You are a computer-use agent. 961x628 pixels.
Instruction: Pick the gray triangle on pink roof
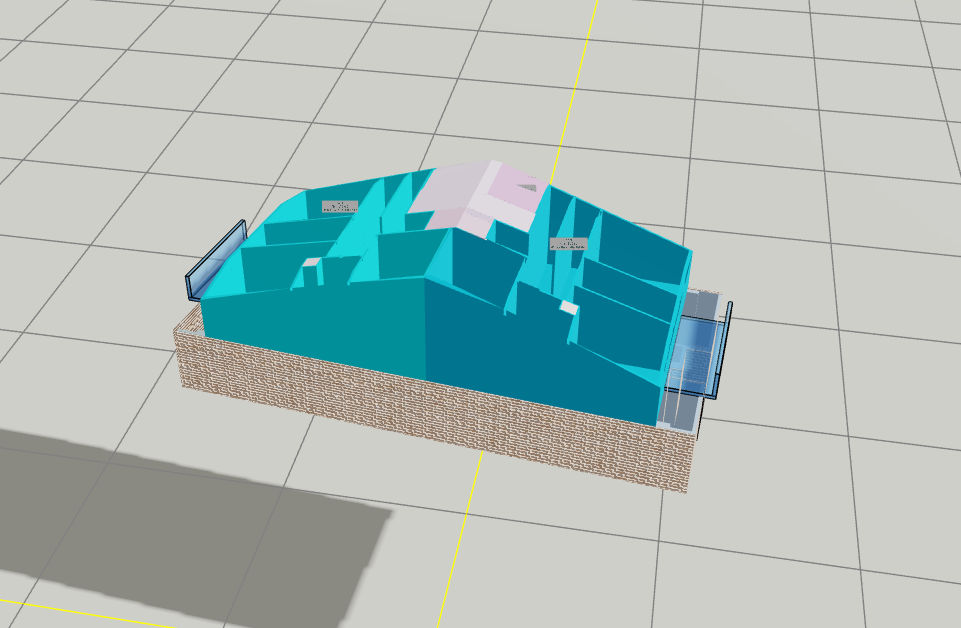[527, 186]
